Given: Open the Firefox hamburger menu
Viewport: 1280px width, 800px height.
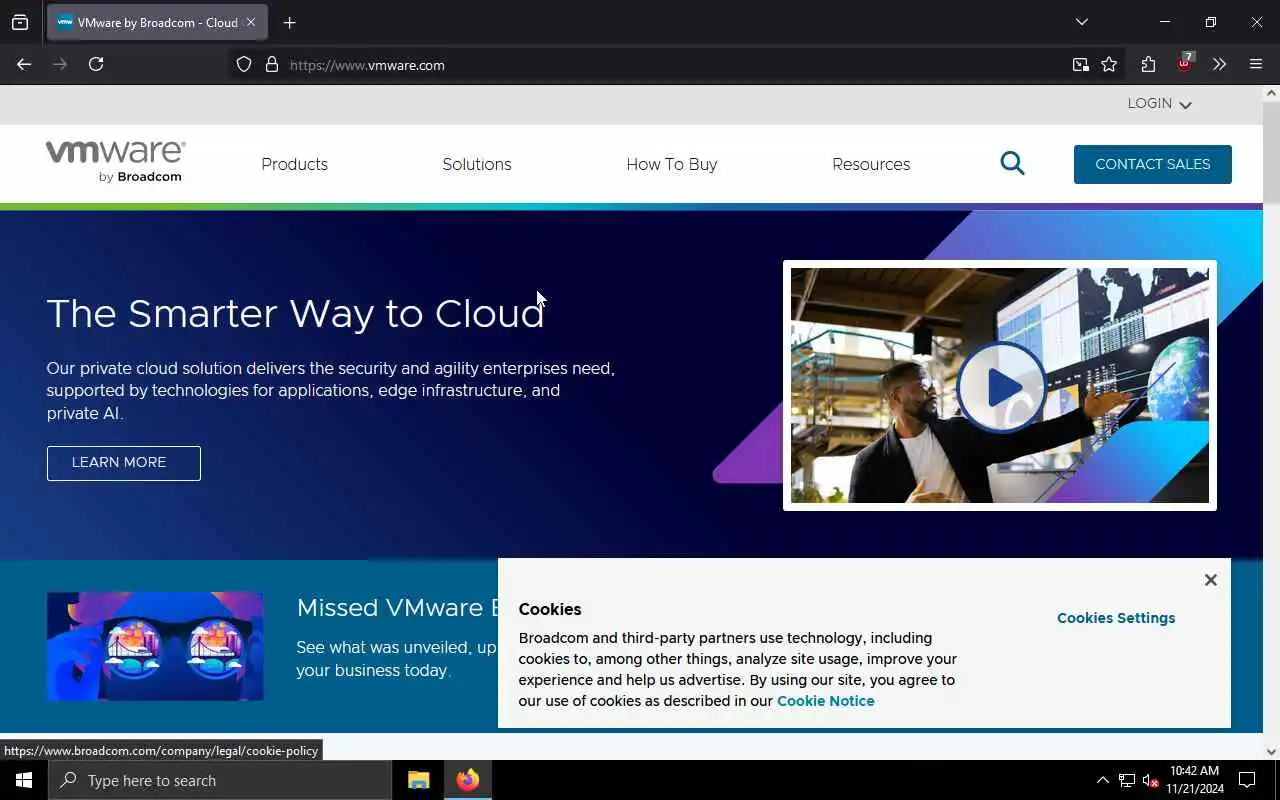Looking at the screenshot, I should (1256, 64).
